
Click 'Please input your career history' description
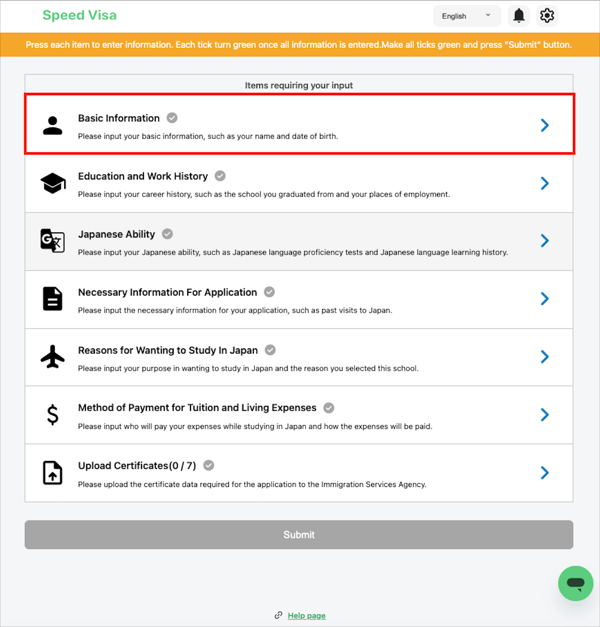point(264,194)
